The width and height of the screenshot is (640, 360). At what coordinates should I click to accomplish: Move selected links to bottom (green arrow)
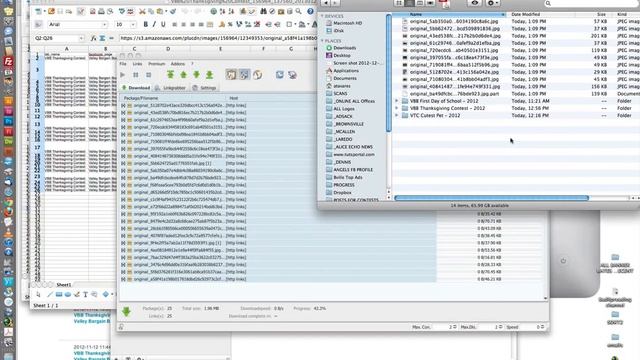[x=209, y=75]
